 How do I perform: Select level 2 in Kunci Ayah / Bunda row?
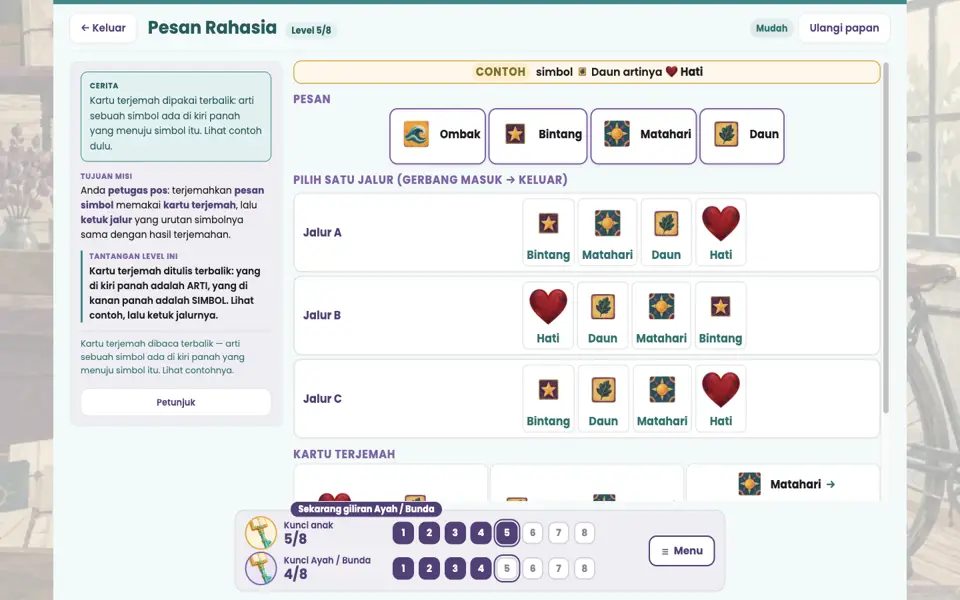[x=429, y=568]
